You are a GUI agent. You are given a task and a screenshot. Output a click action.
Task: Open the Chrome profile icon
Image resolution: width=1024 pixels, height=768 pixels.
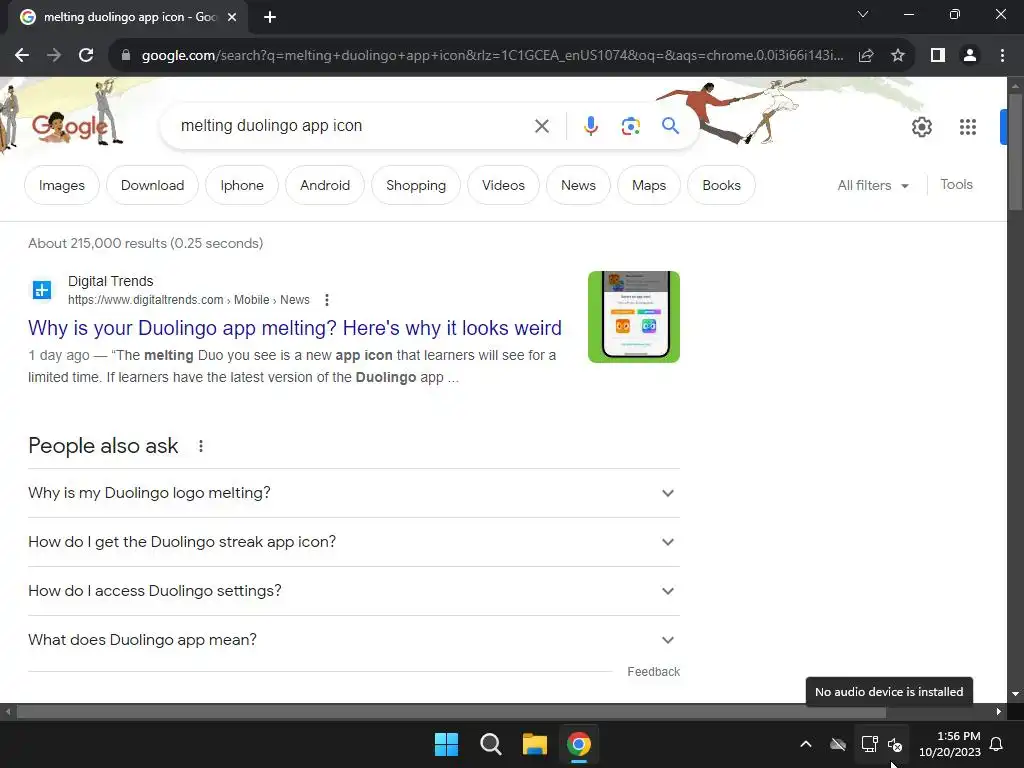point(970,56)
